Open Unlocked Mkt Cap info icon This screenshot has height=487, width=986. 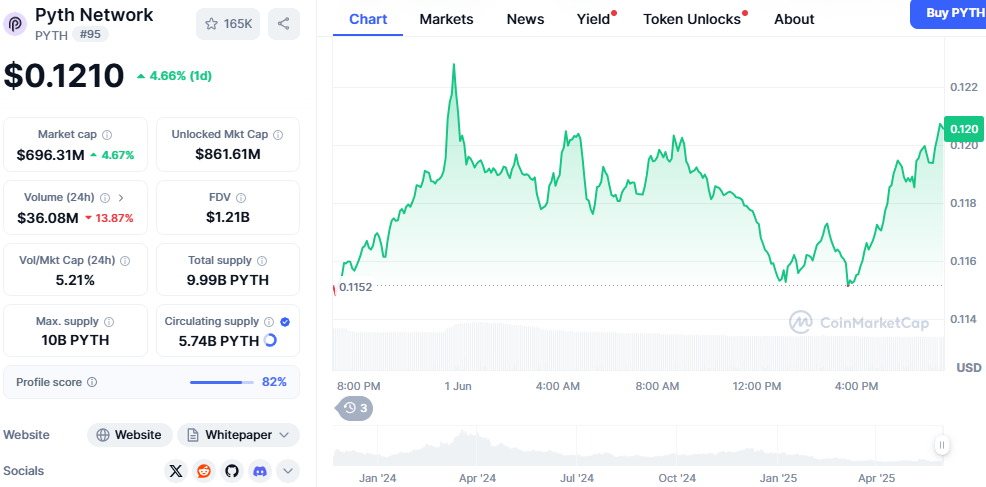[278, 135]
